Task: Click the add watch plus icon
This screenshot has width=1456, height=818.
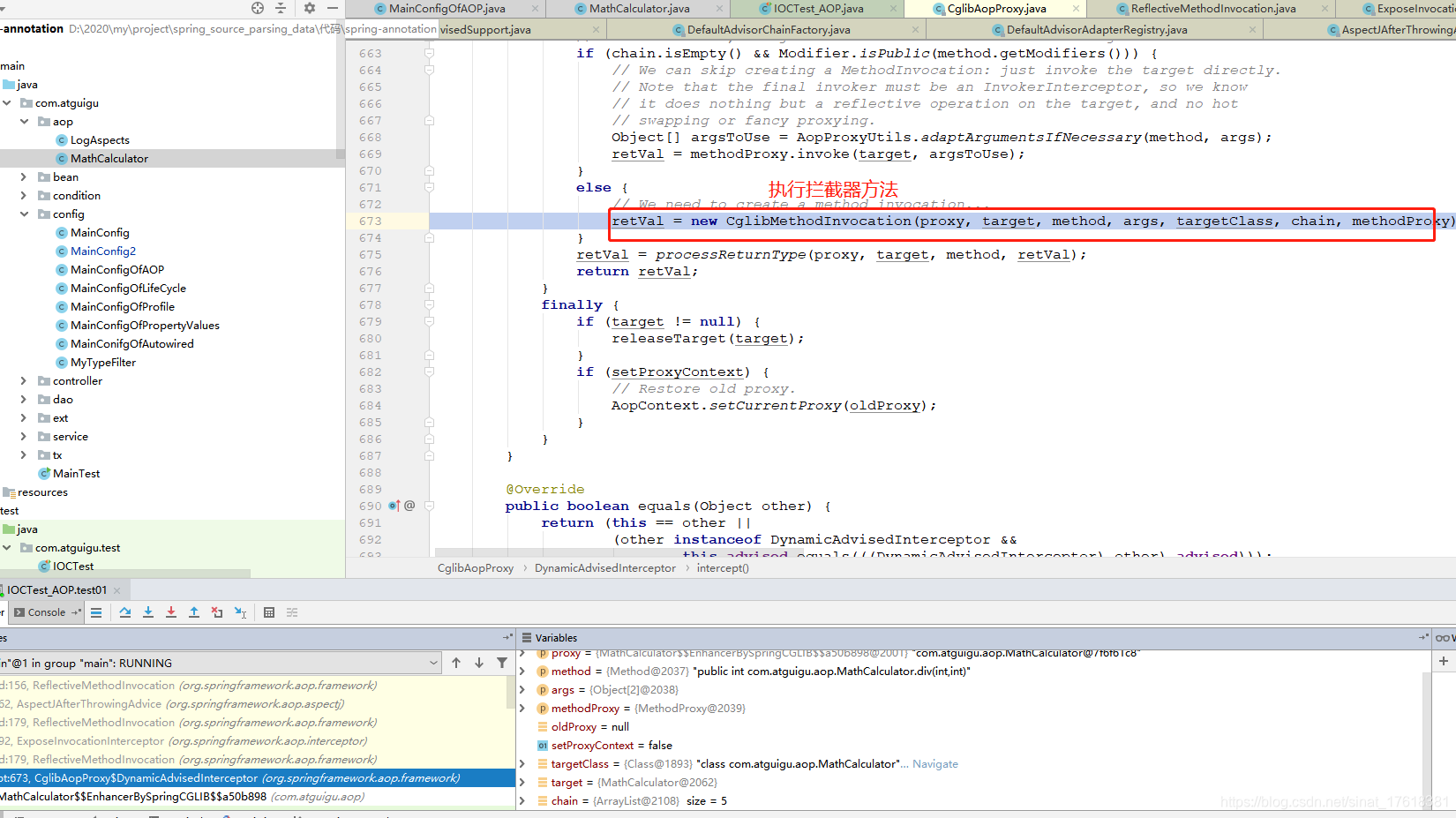Action: pyautogui.click(x=1444, y=661)
